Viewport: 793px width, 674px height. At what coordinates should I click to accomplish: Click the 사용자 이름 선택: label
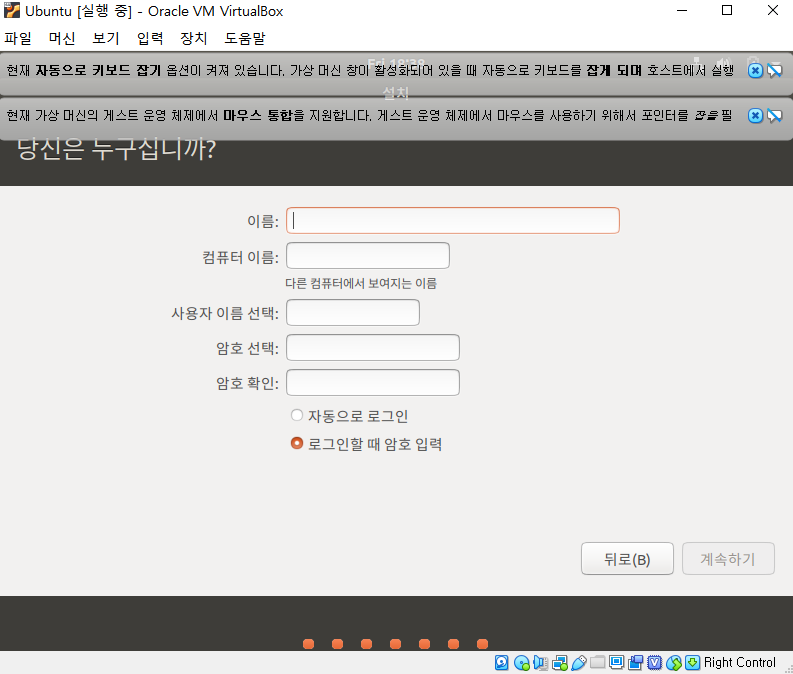coord(225,313)
